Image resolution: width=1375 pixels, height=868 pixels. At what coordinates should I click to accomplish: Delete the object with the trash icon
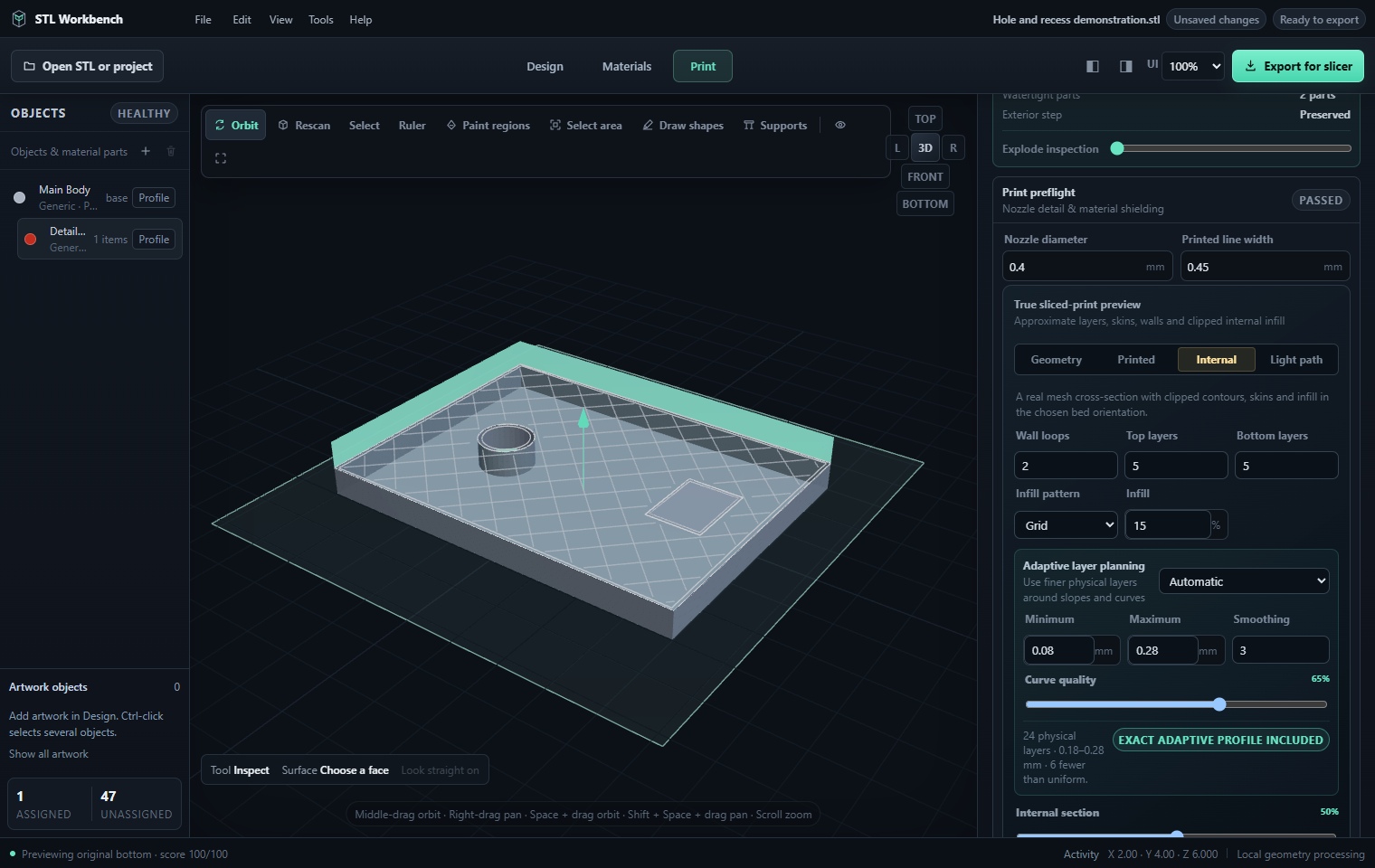(x=171, y=151)
